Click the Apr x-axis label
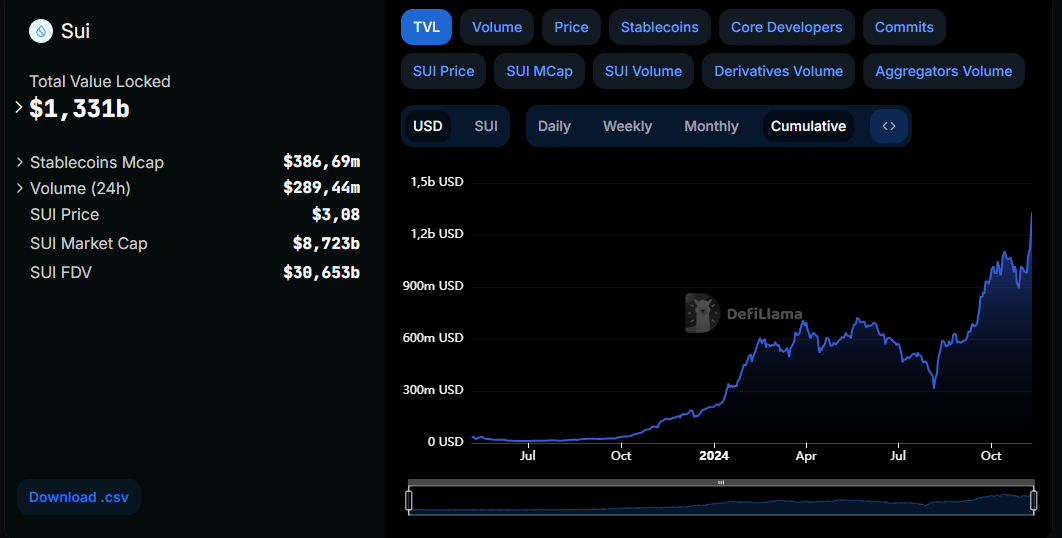Image resolution: width=1062 pixels, height=538 pixels. (806, 456)
